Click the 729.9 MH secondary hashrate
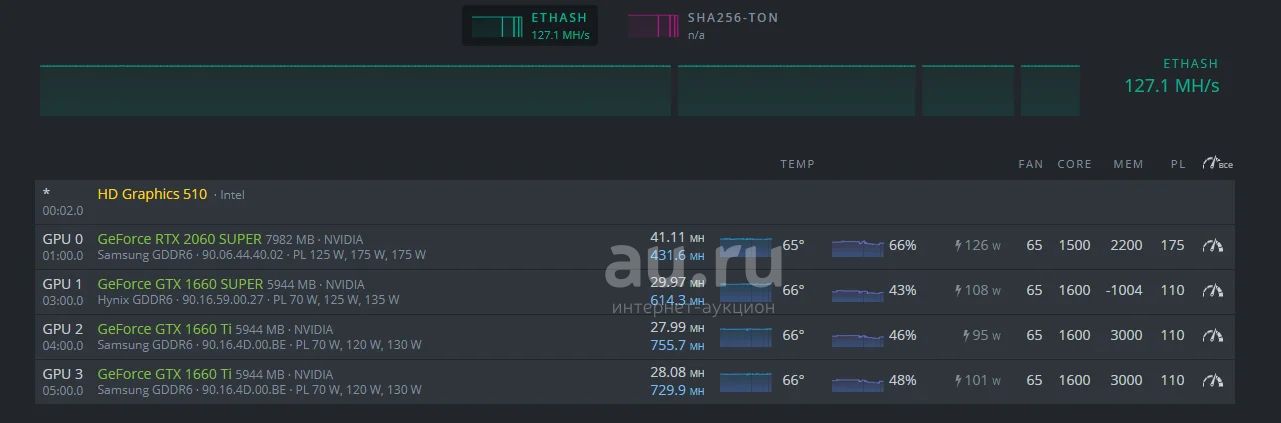The image size is (1281, 423). tap(677, 390)
